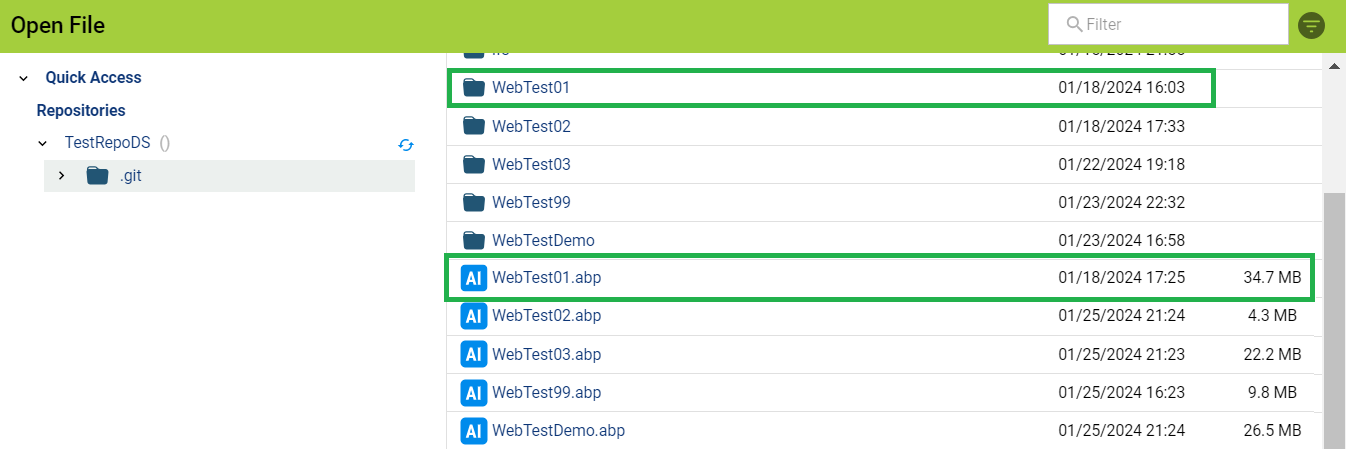The height and width of the screenshot is (449, 1346).
Task: Click the WebTest02.abp AI file icon
Action: point(473,316)
